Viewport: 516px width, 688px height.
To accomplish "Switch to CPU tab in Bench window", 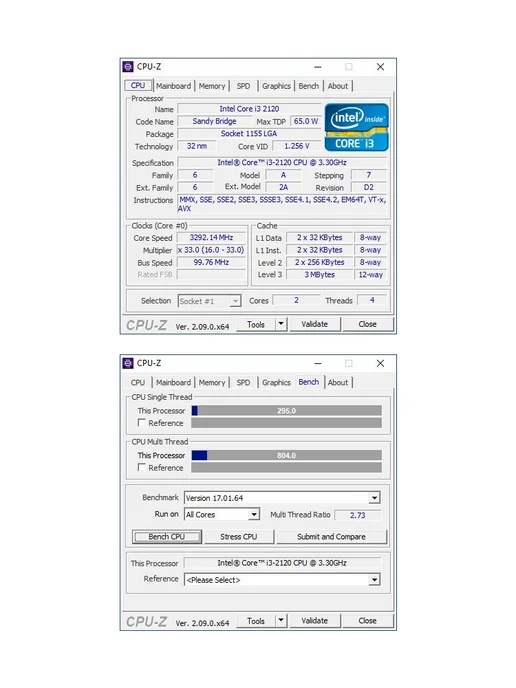I will pyautogui.click(x=138, y=383).
